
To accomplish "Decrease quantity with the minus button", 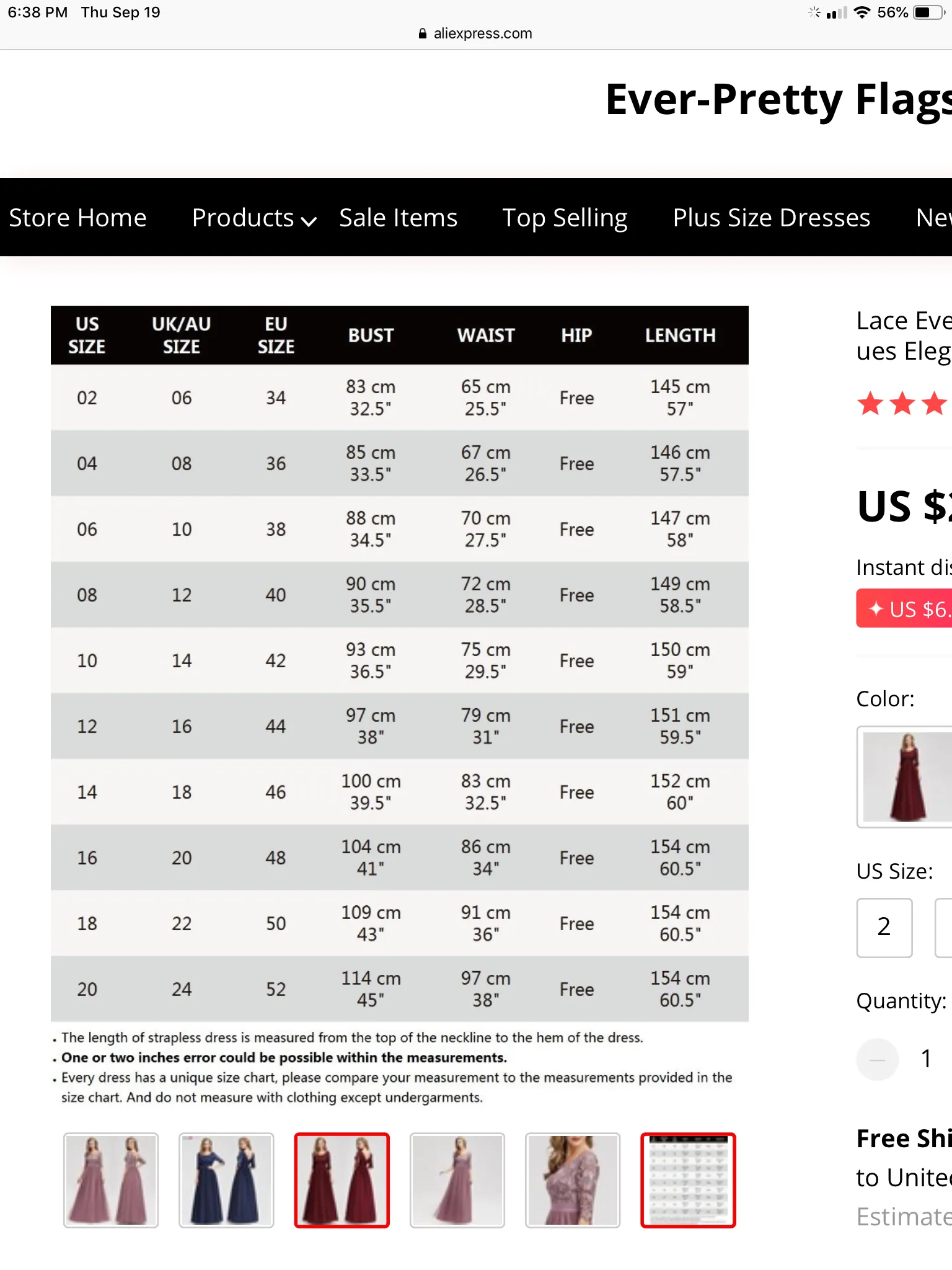I will pyautogui.click(x=877, y=1059).
